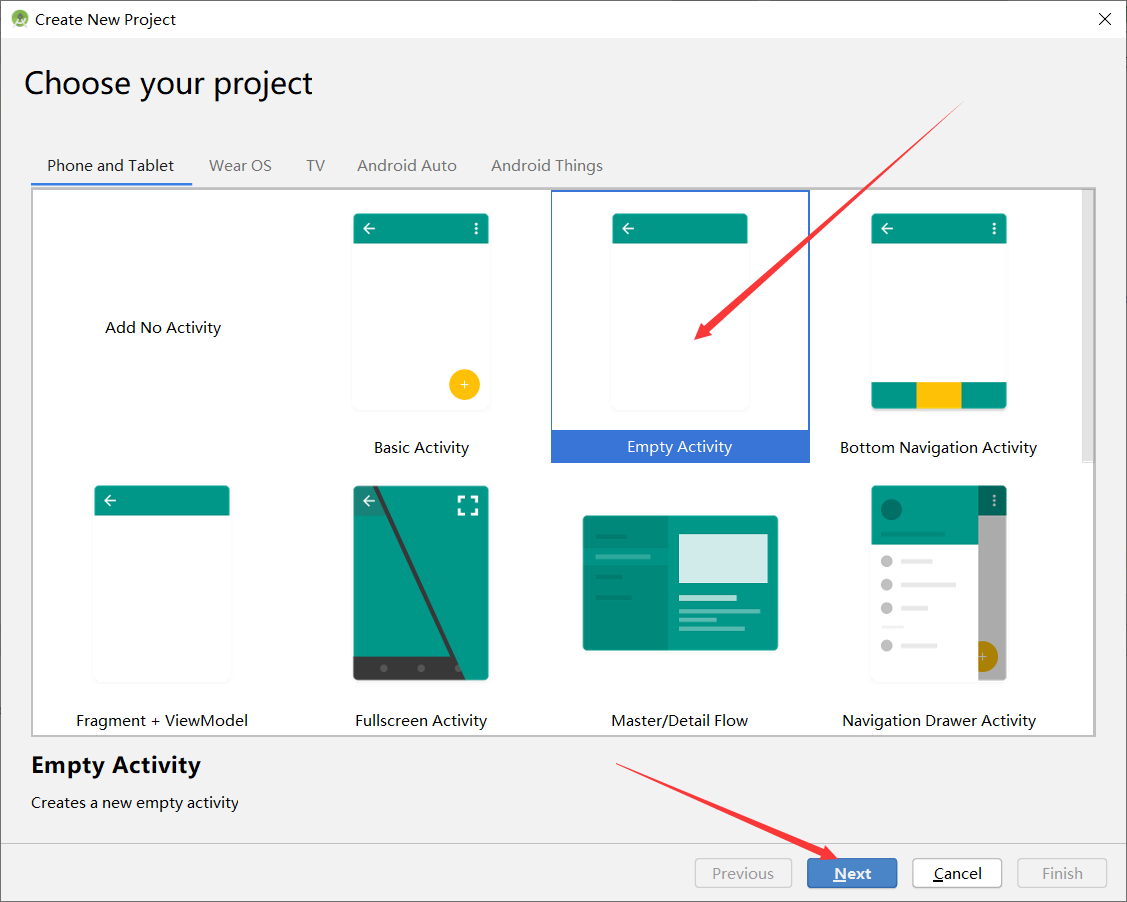
Task: Choose the Empty Activity template preview
Action: pos(679,311)
